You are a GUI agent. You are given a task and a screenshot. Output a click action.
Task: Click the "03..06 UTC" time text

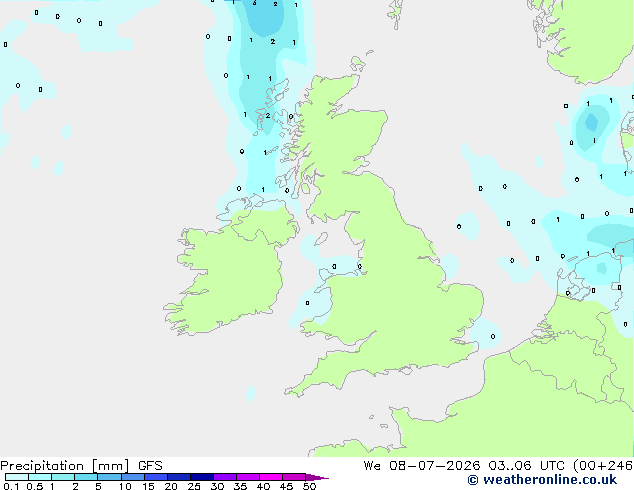(526, 466)
